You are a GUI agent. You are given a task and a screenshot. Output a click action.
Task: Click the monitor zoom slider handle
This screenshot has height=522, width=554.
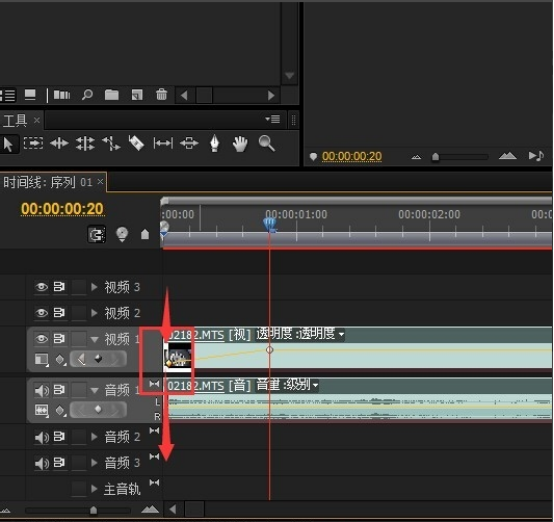(436, 157)
